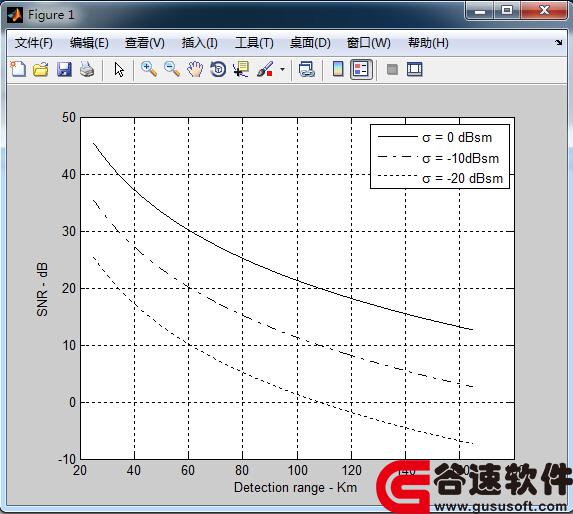The image size is (573, 514).
Task: Minimize the Figure 1 window
Action: click(480, 11)
